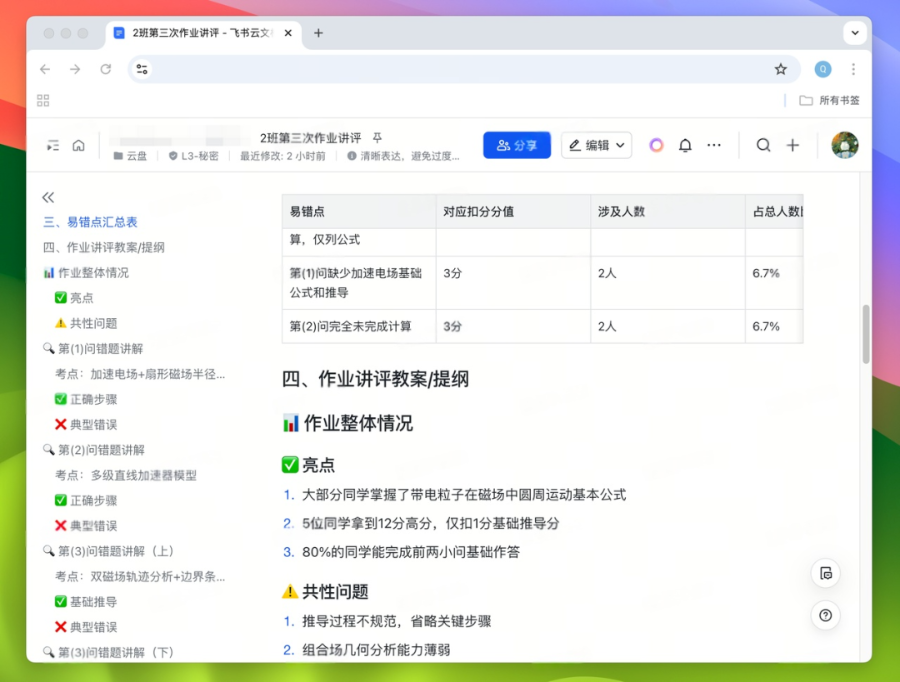
Task: Open 考点：加速电场+扇形磁场半径 outline item
Action: [x=140, y=374]
